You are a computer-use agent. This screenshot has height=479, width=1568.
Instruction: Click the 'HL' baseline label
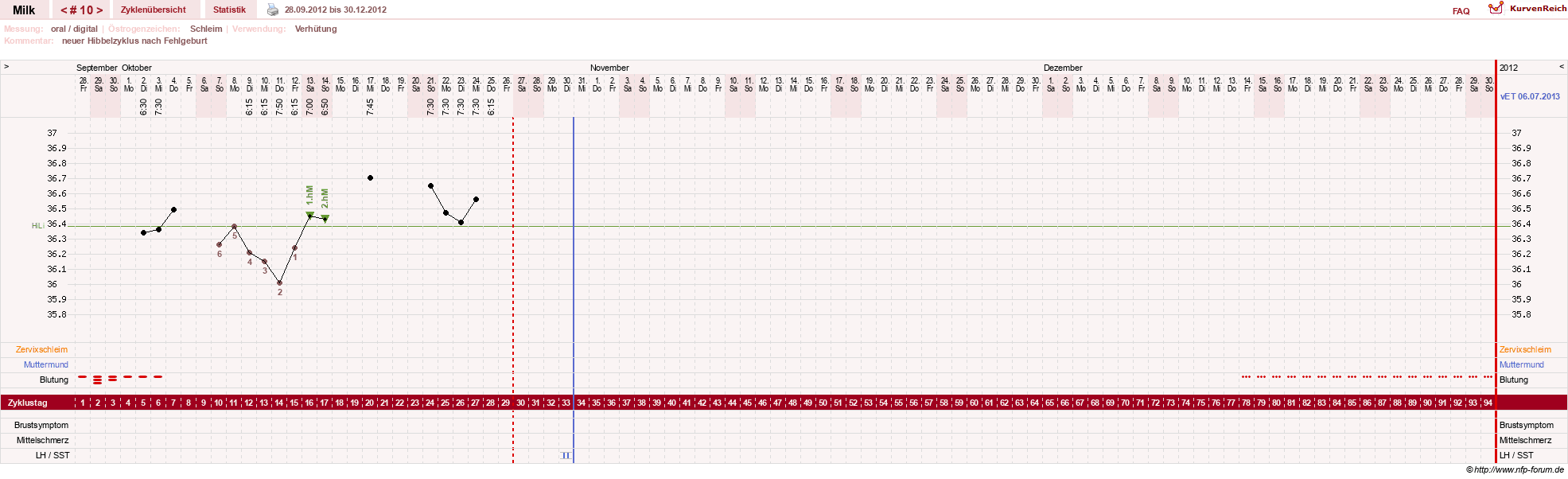click(37, 226)
